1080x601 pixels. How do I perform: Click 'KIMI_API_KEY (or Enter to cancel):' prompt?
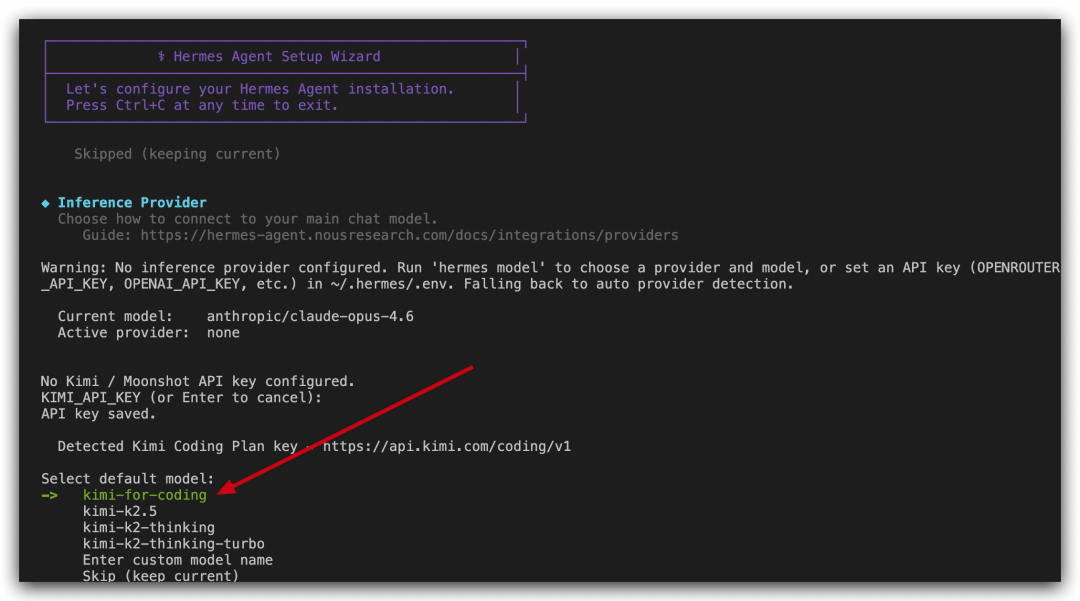click(x=181, y=398)
